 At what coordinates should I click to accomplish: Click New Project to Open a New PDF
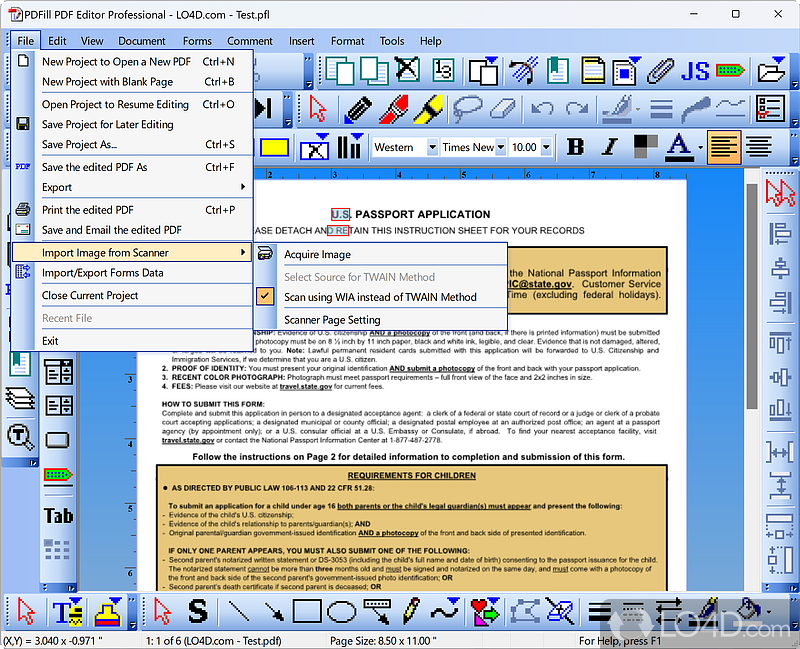[132, 62]
